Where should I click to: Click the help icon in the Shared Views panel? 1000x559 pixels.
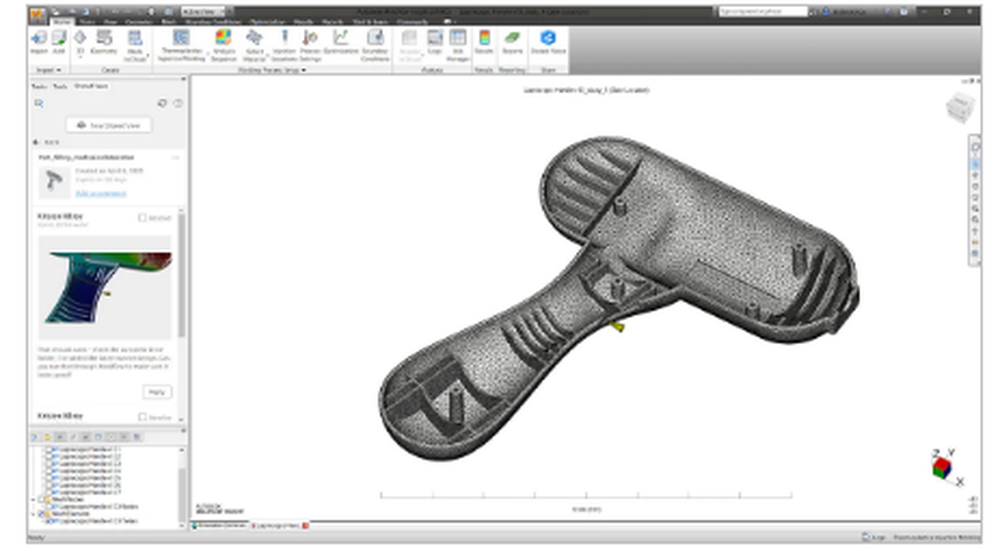178,103
